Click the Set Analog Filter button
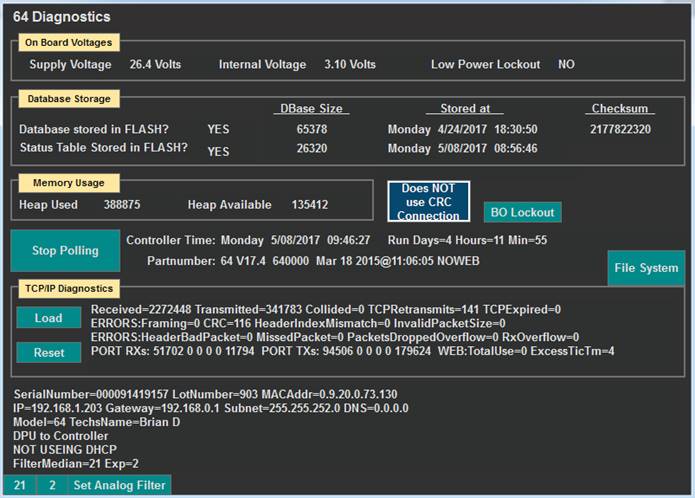 (x=119, y=485)
